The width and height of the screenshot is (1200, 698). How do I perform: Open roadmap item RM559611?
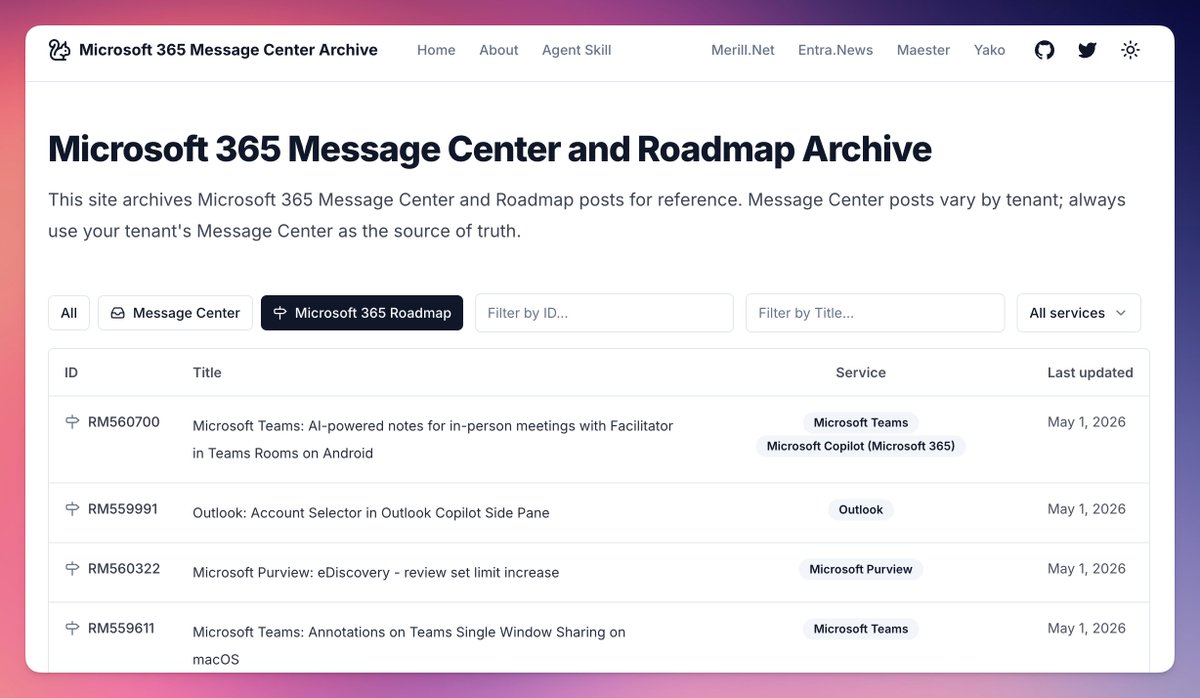point(121,629)
